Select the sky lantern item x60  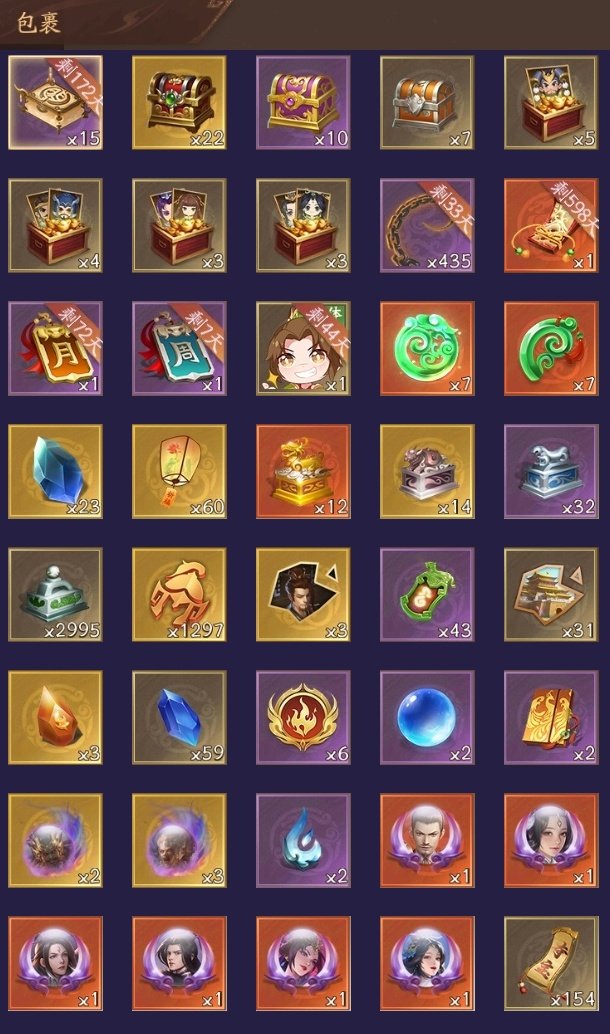click(x=179, y=471)
